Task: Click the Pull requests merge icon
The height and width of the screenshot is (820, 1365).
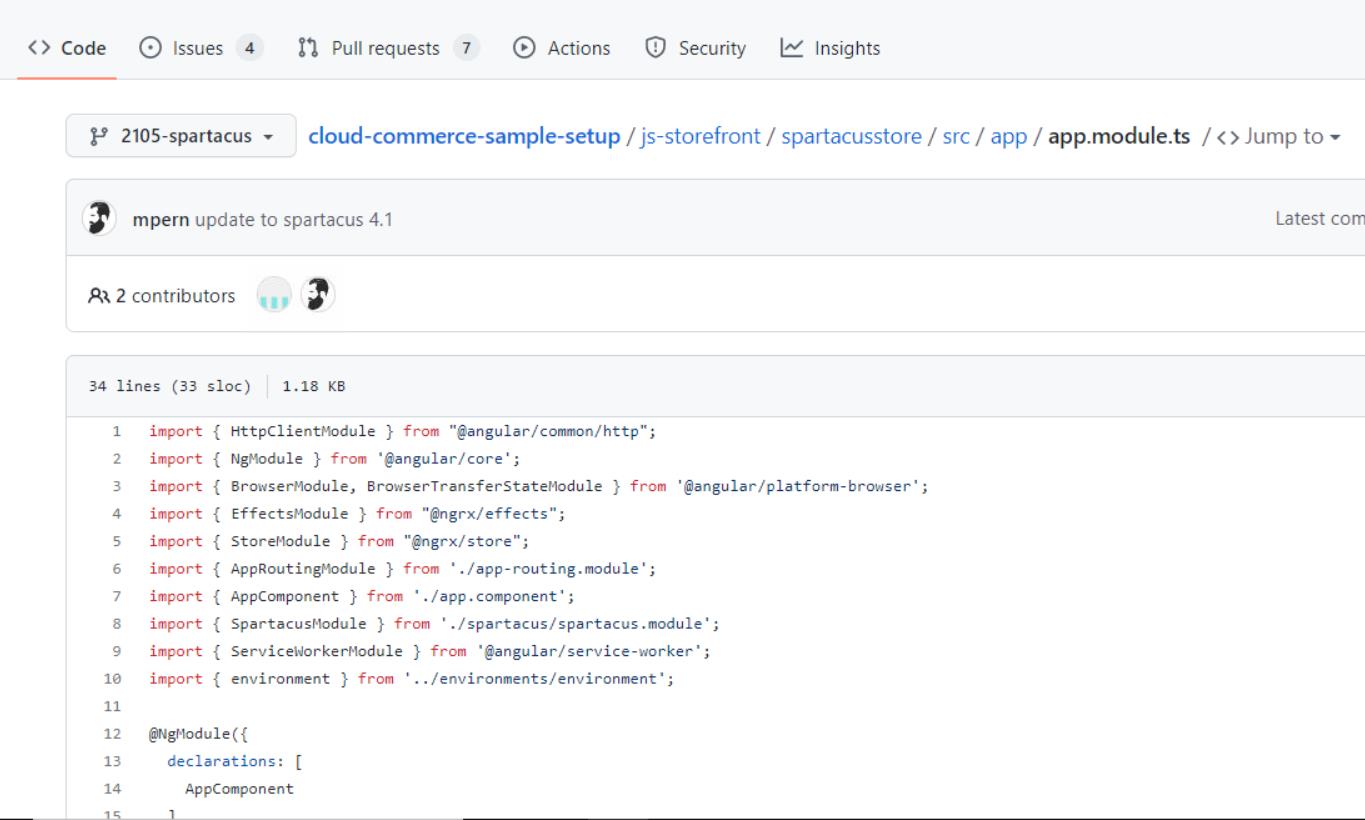Action: (309, 48)
